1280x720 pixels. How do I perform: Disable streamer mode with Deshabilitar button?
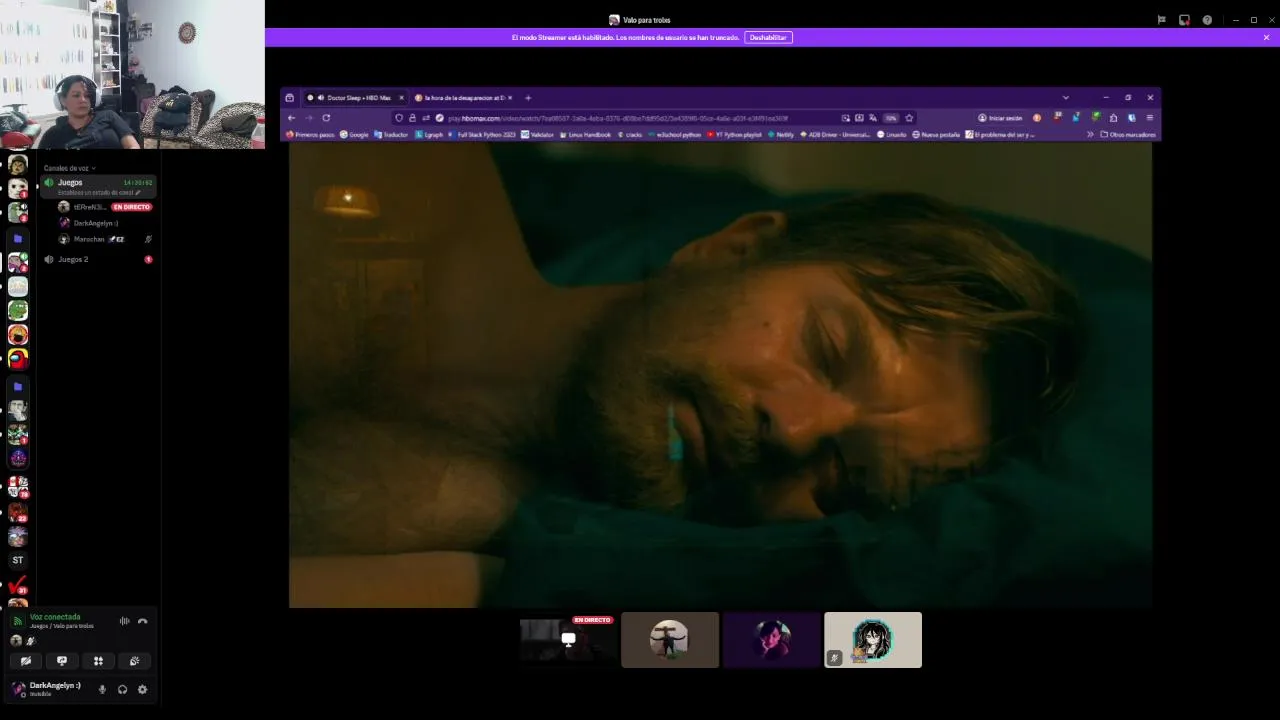[768, 37]
